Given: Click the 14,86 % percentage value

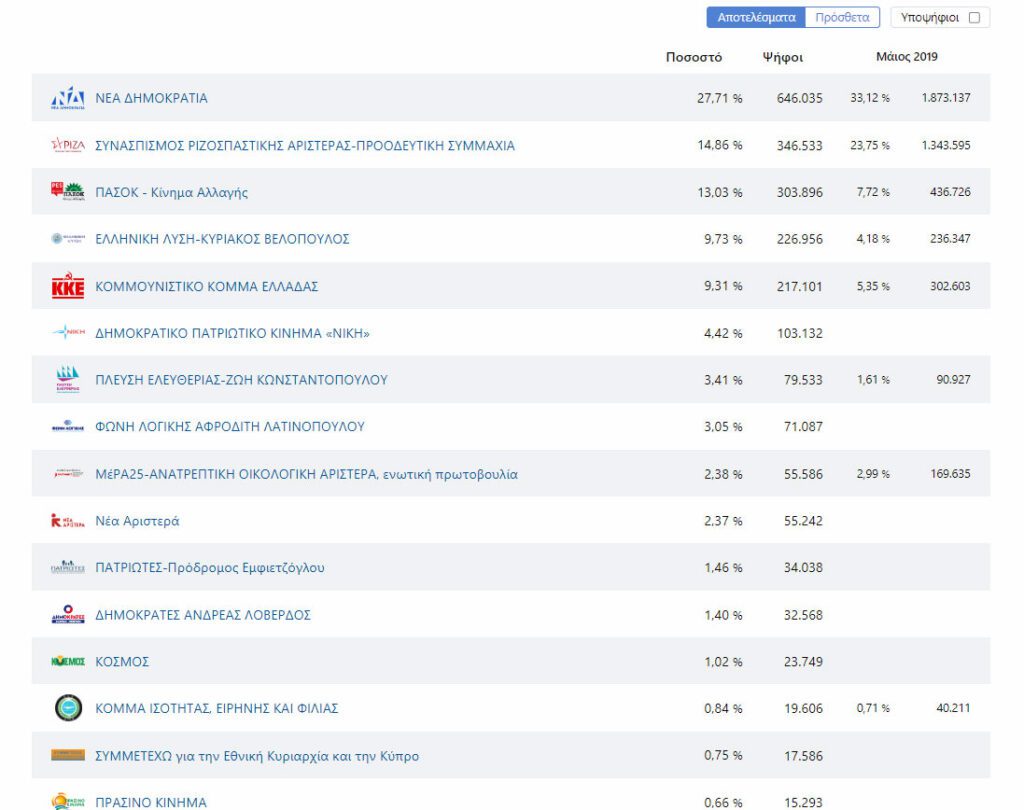Looking at the screenshot, I should [720, 145].
